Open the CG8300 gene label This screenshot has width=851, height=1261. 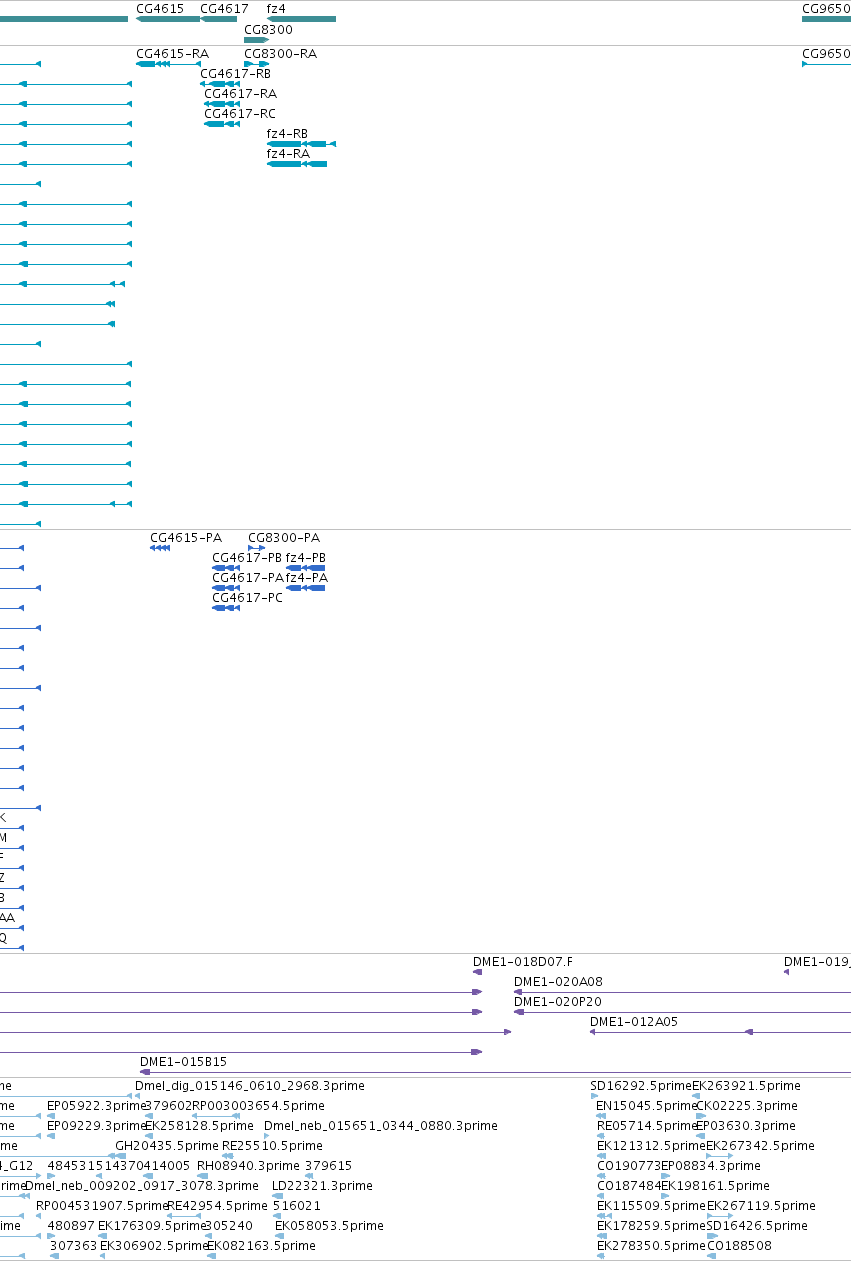[x=268, y=30]
